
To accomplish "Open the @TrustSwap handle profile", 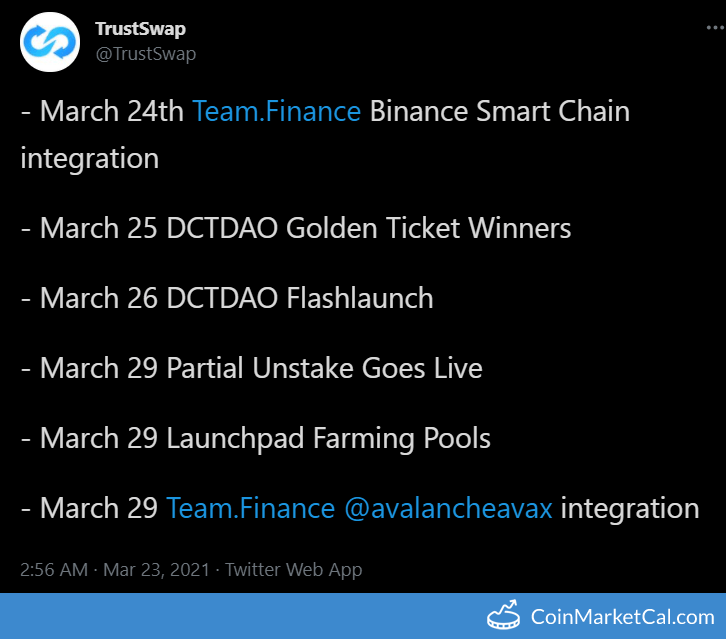I will pyautogui.click(x=146, y=54).
